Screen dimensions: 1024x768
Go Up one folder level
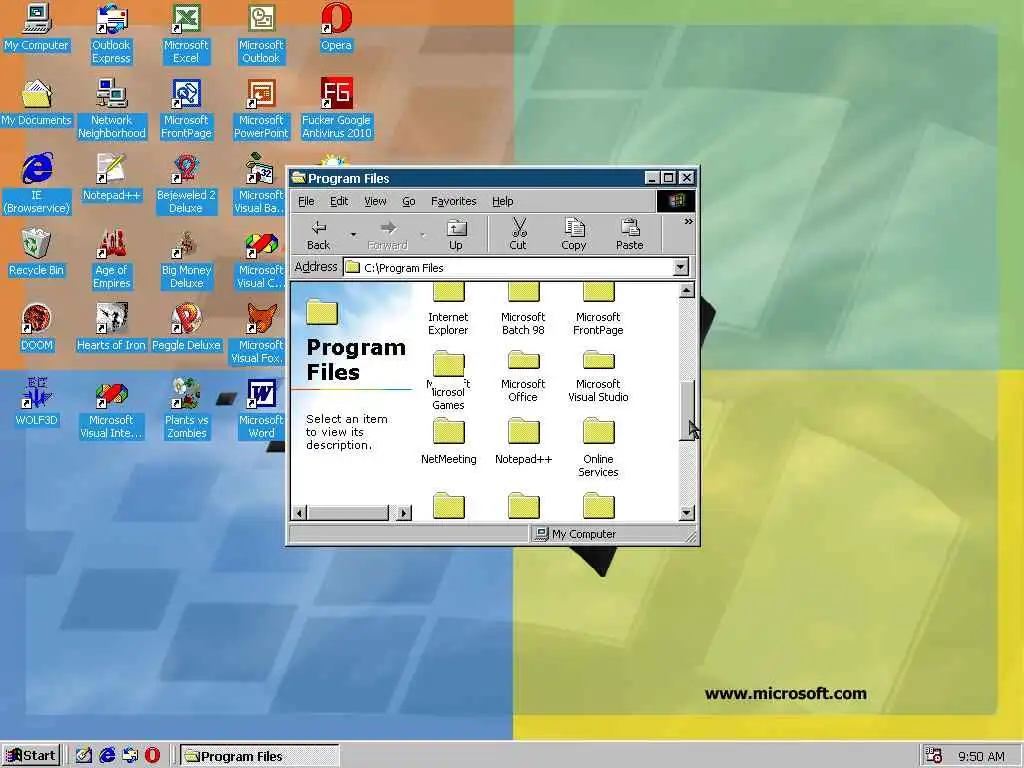coord(456,235)
